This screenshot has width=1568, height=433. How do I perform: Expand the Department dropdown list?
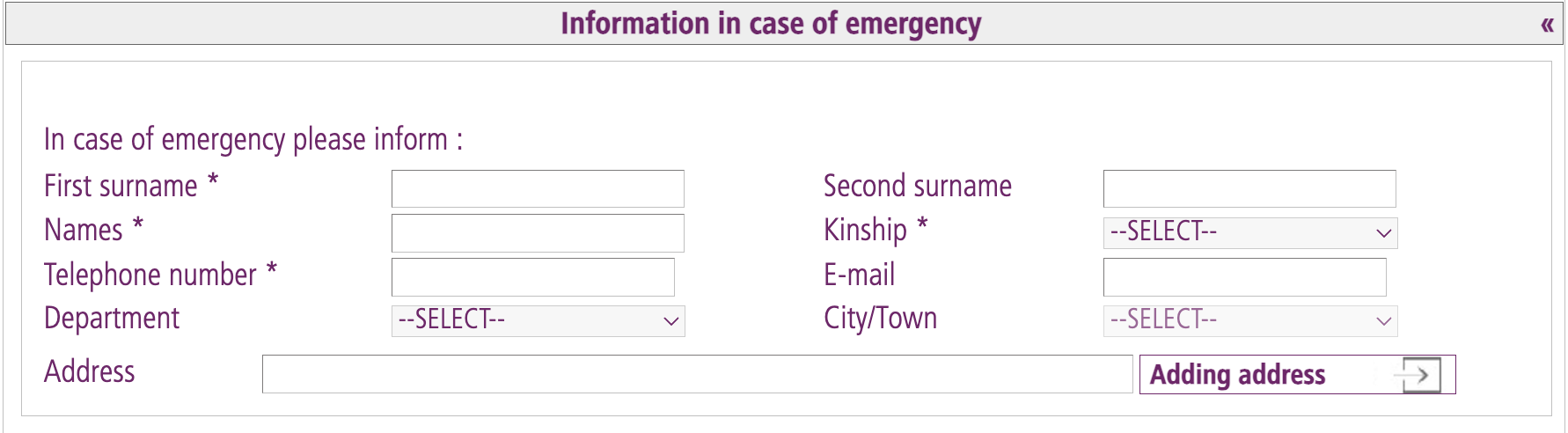click(538, 320)
